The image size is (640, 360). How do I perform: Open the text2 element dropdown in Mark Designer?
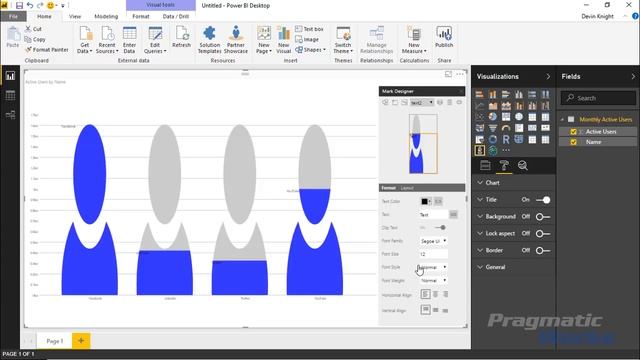[422, 102]
